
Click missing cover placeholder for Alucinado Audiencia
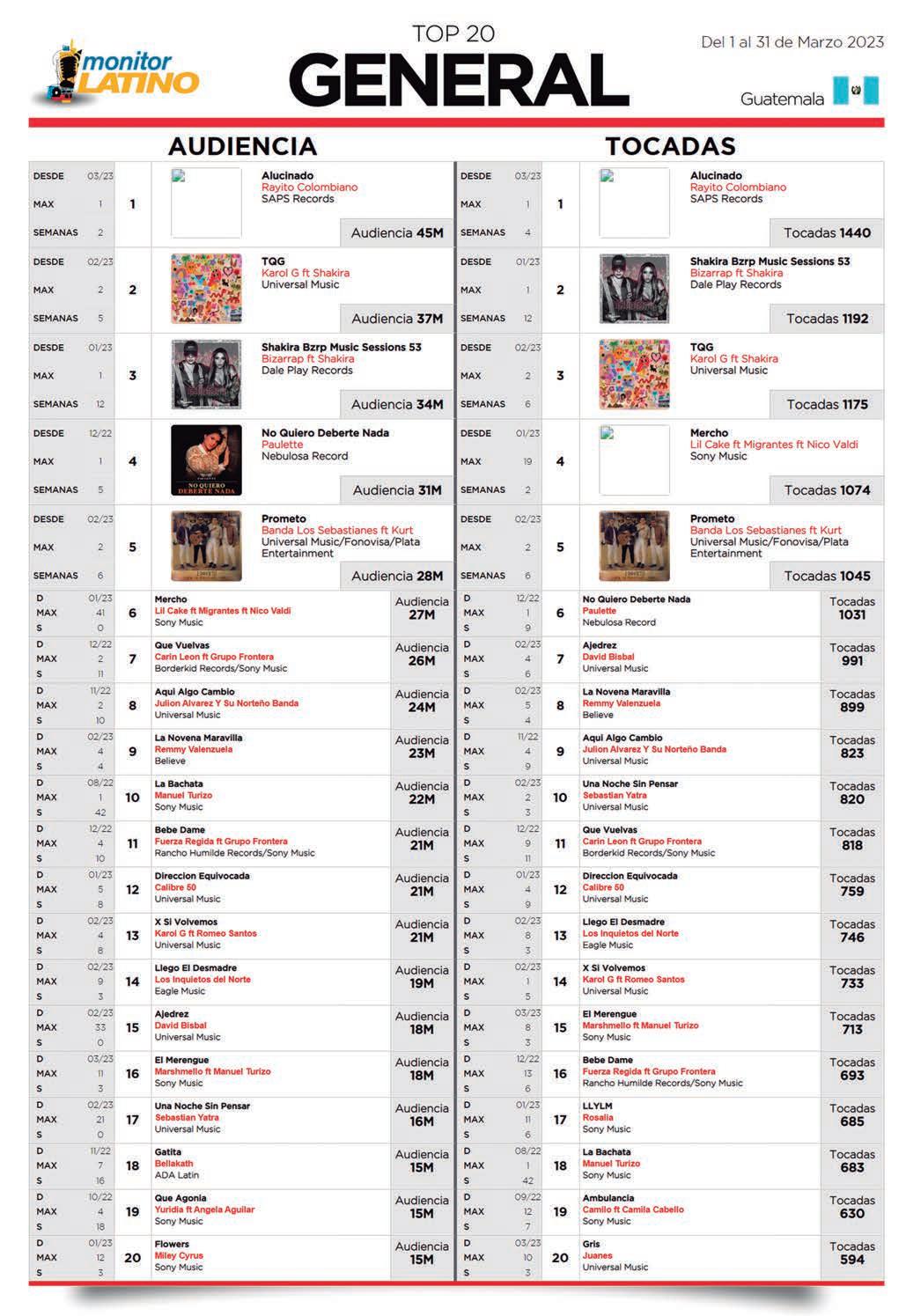(206, 203)
